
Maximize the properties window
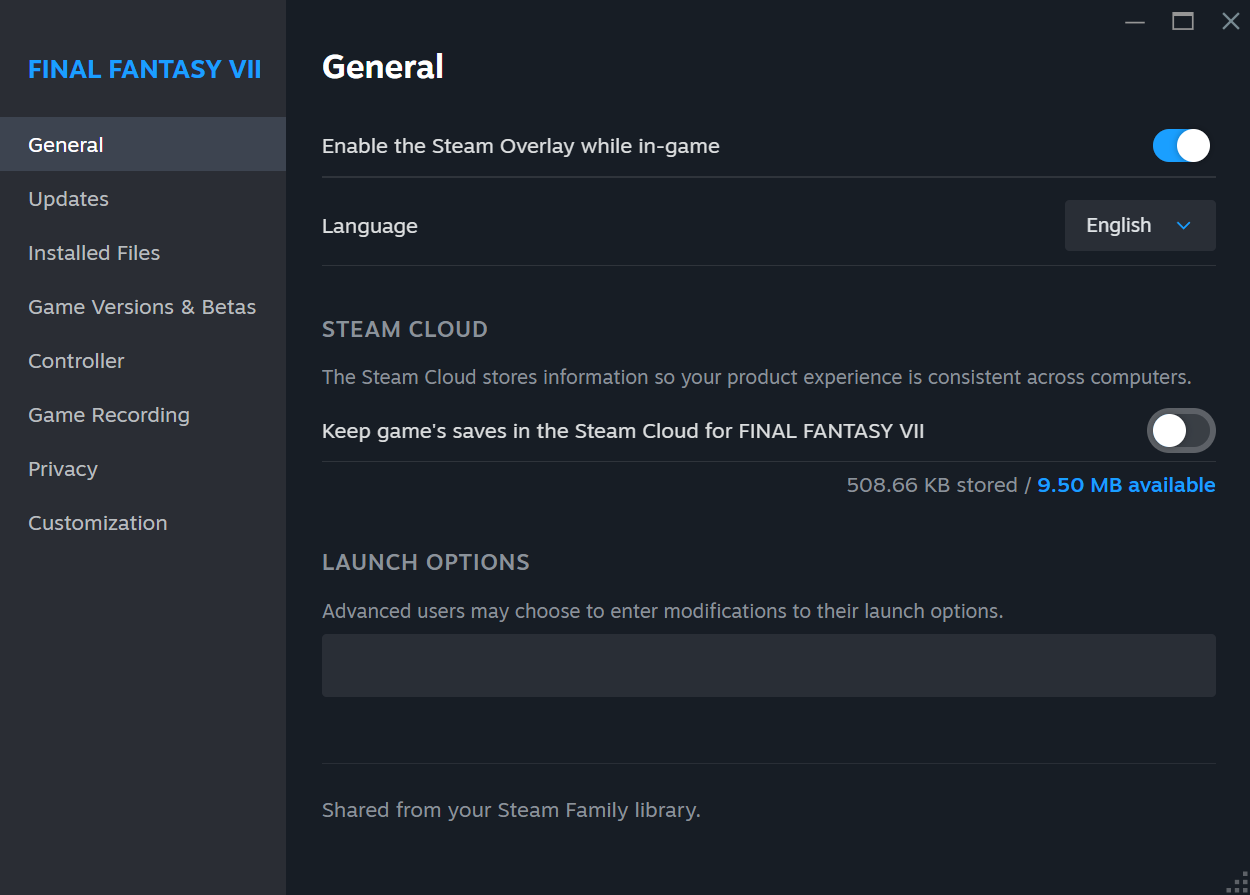tap(1183, 21)
